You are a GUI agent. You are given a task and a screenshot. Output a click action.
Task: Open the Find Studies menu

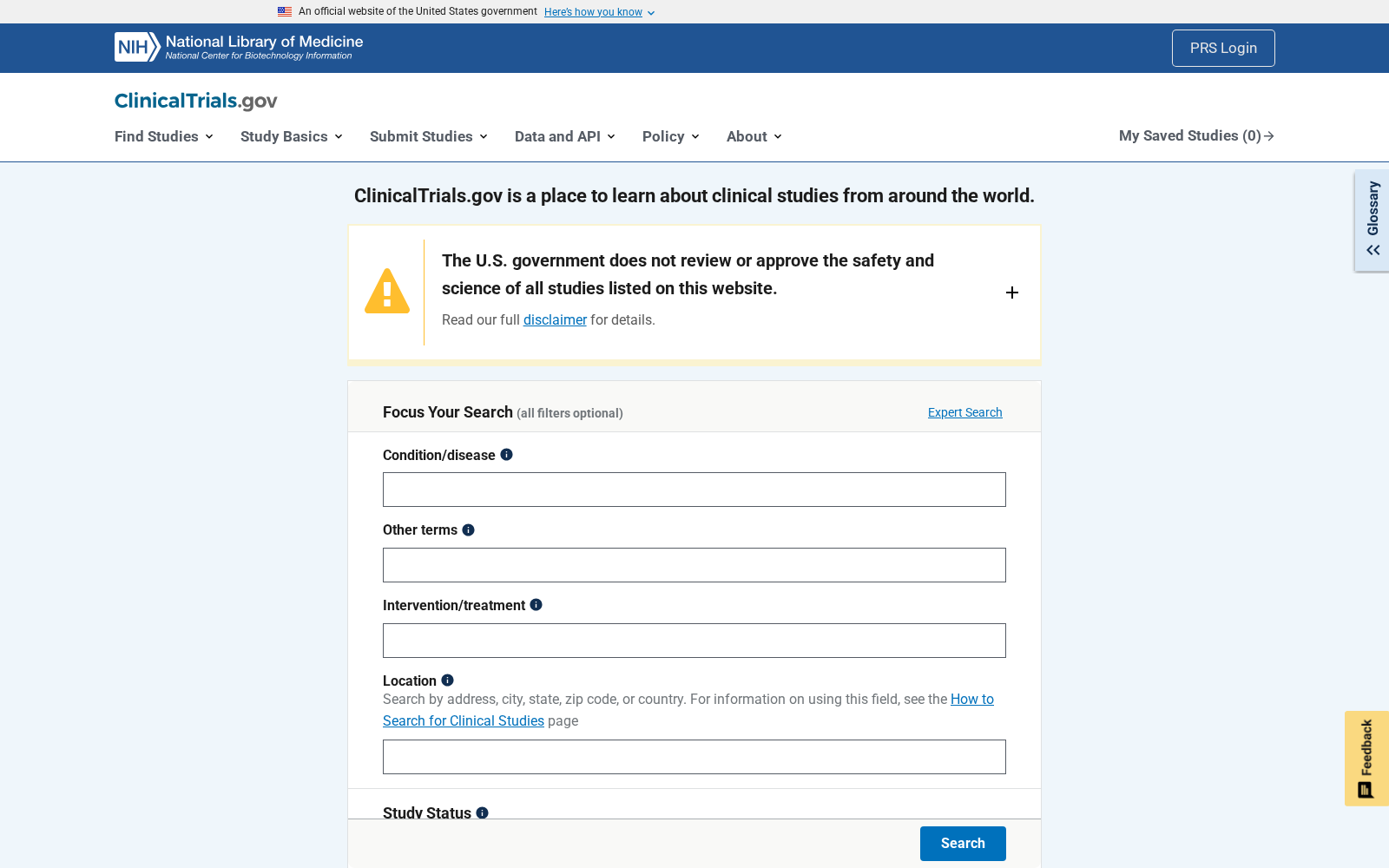[164, 136]
